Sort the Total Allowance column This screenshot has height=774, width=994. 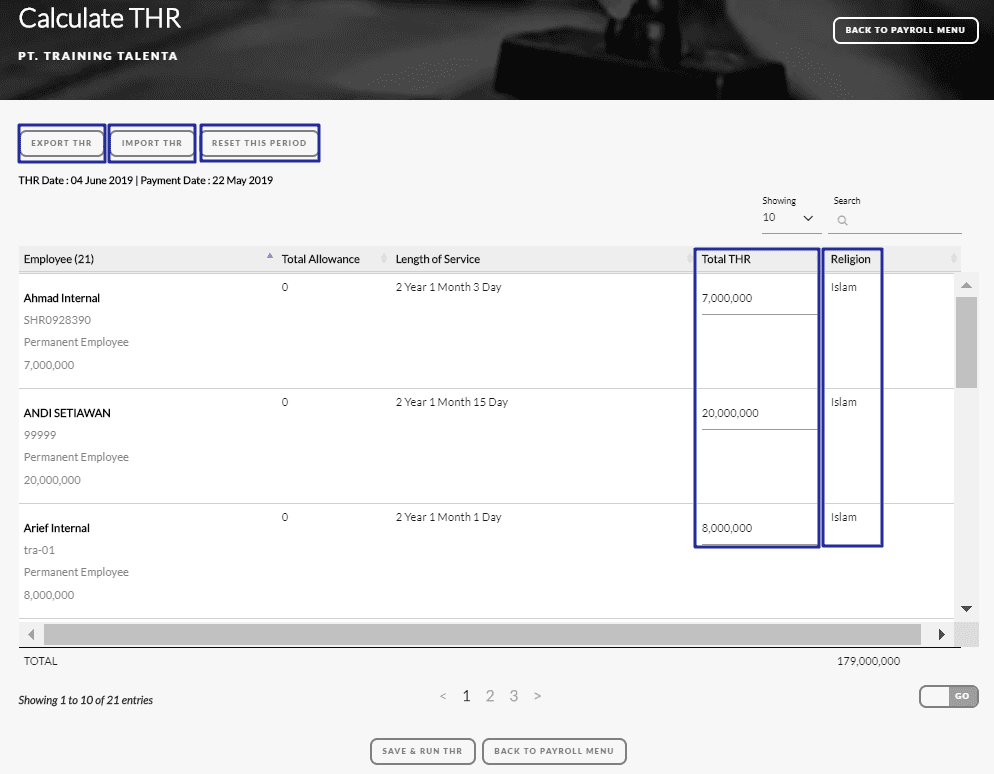[x=385, y=259]
